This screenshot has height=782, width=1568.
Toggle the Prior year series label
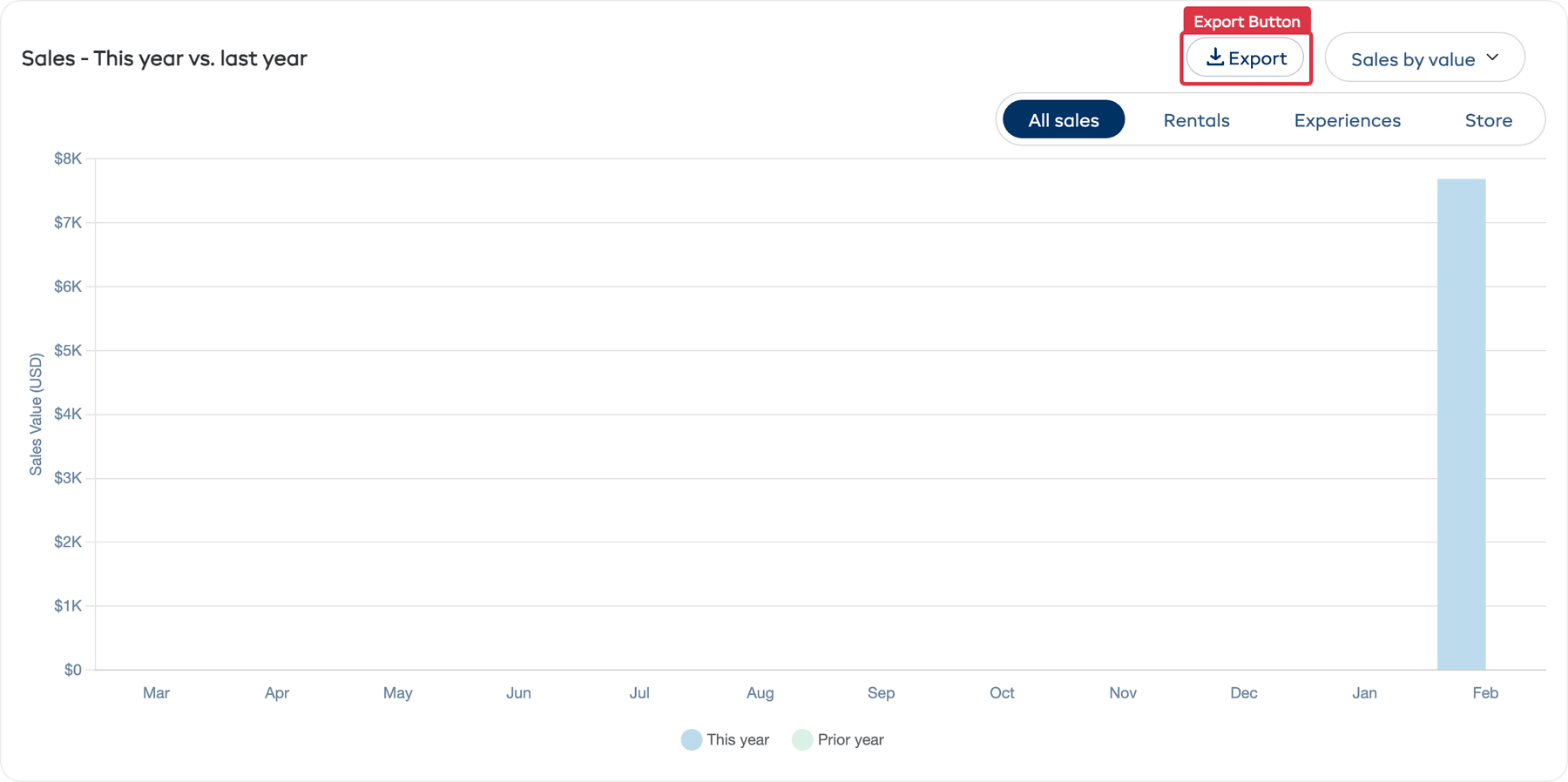850,740
